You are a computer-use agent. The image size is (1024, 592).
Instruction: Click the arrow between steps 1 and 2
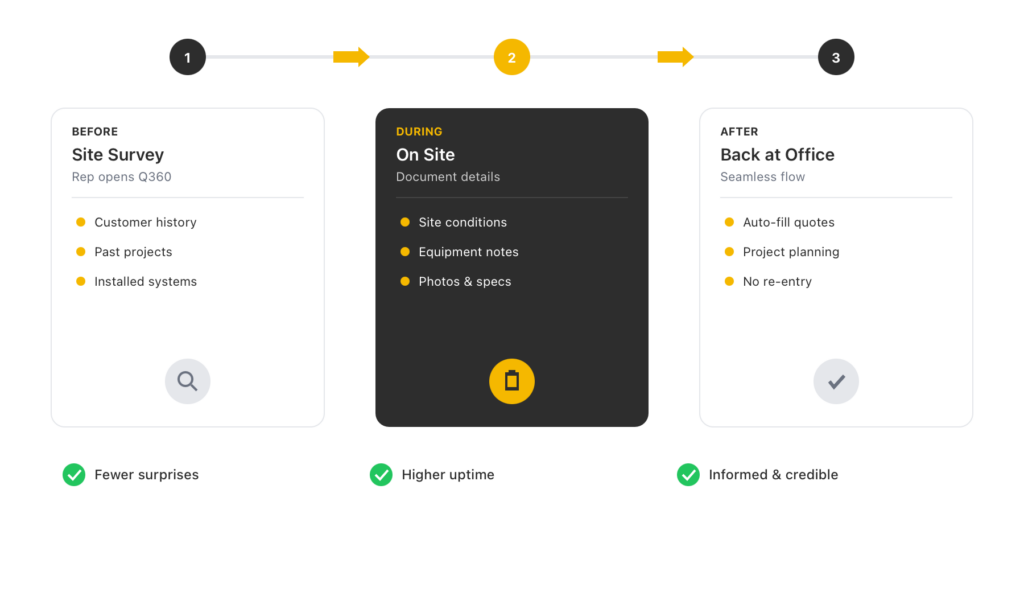(351, 57)
